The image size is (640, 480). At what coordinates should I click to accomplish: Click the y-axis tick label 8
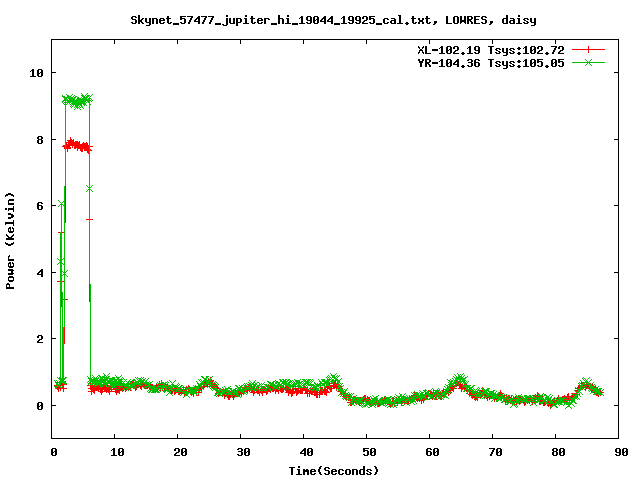point(40,140)
